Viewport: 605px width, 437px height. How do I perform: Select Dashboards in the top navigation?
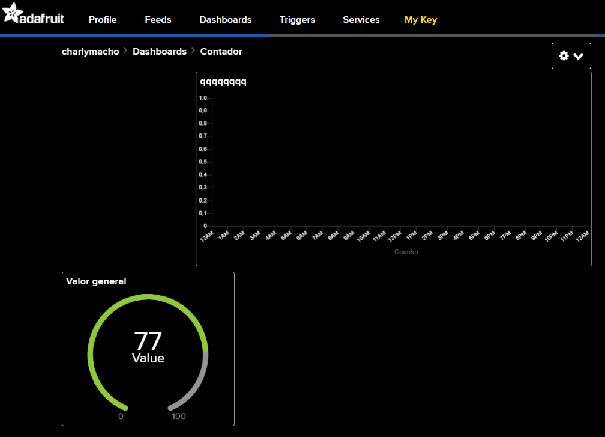pyautogui.click(x=225, y=20)
